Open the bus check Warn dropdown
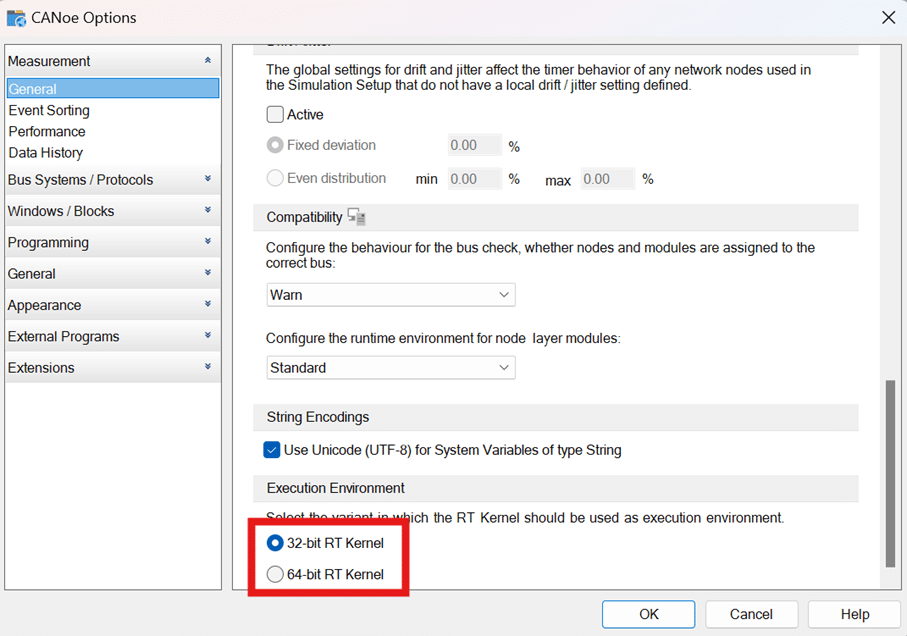Image resolution: width=907 pixels, height=636 pixels. [x=391, y=295]
